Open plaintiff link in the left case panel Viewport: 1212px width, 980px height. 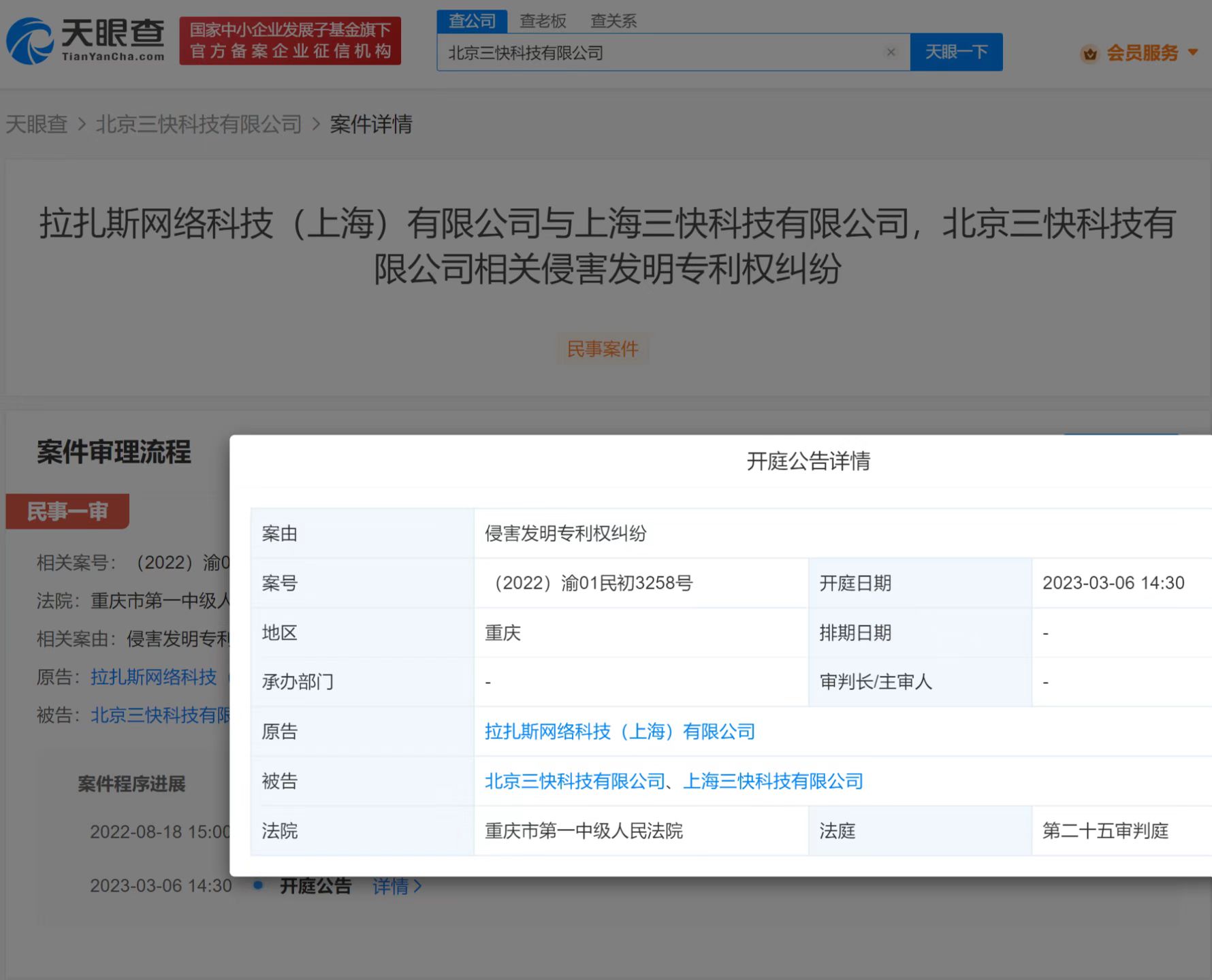coord(154,677)
